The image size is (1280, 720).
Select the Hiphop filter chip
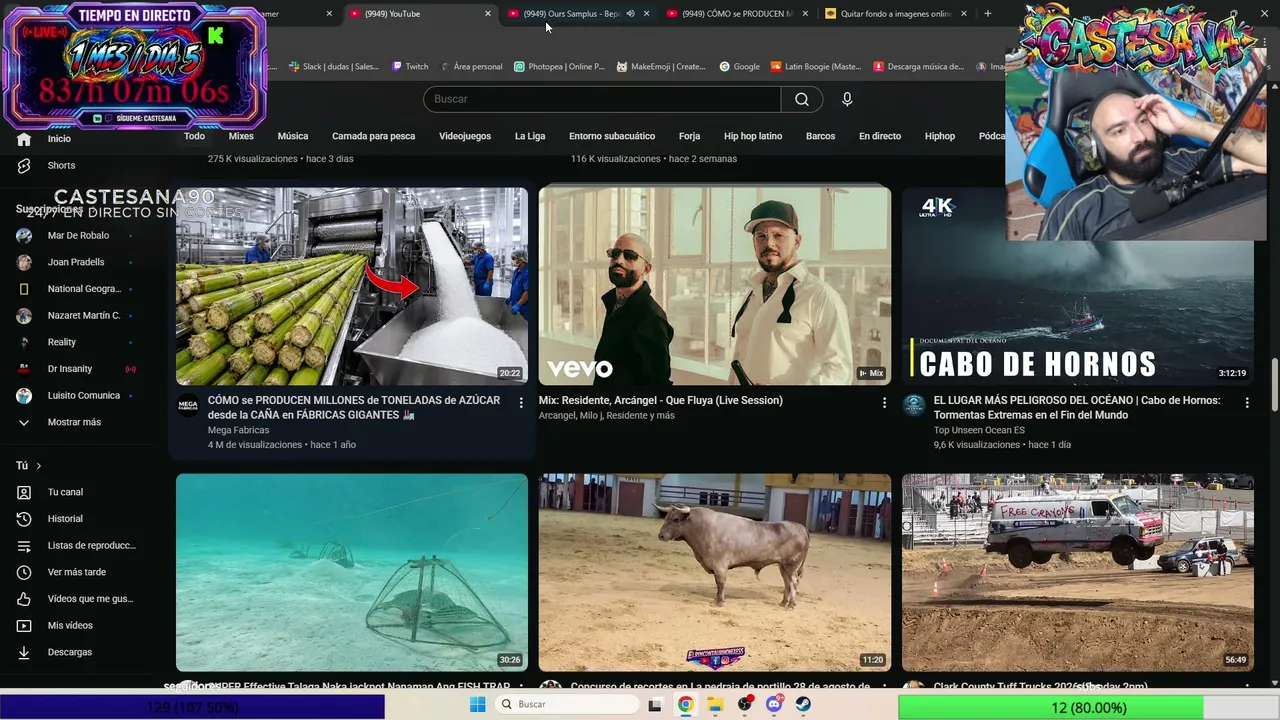click(x=940, y=136)
